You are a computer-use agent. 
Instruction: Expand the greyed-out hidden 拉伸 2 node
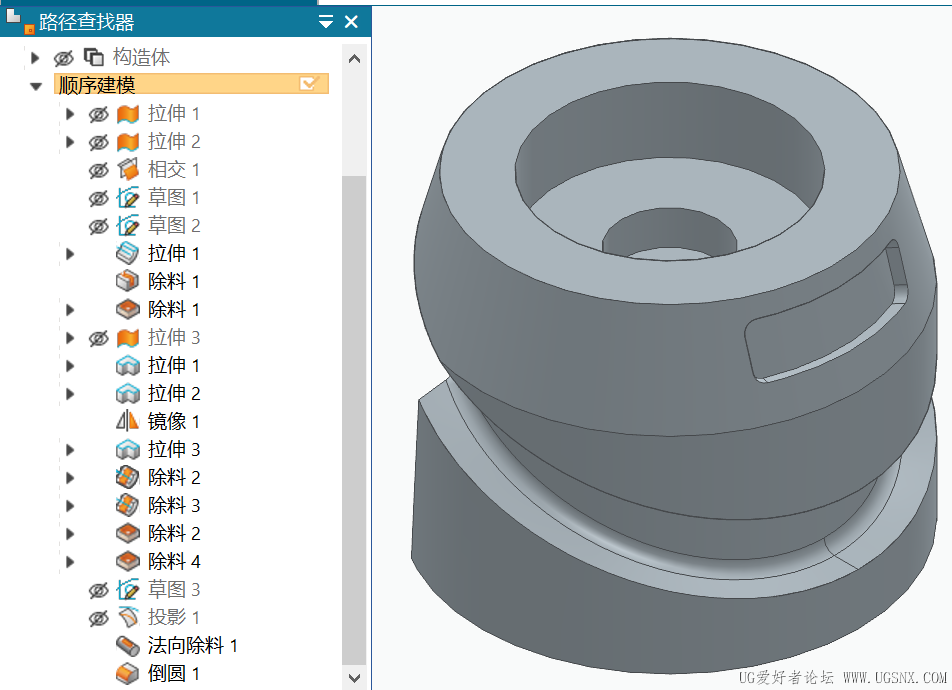70,142
